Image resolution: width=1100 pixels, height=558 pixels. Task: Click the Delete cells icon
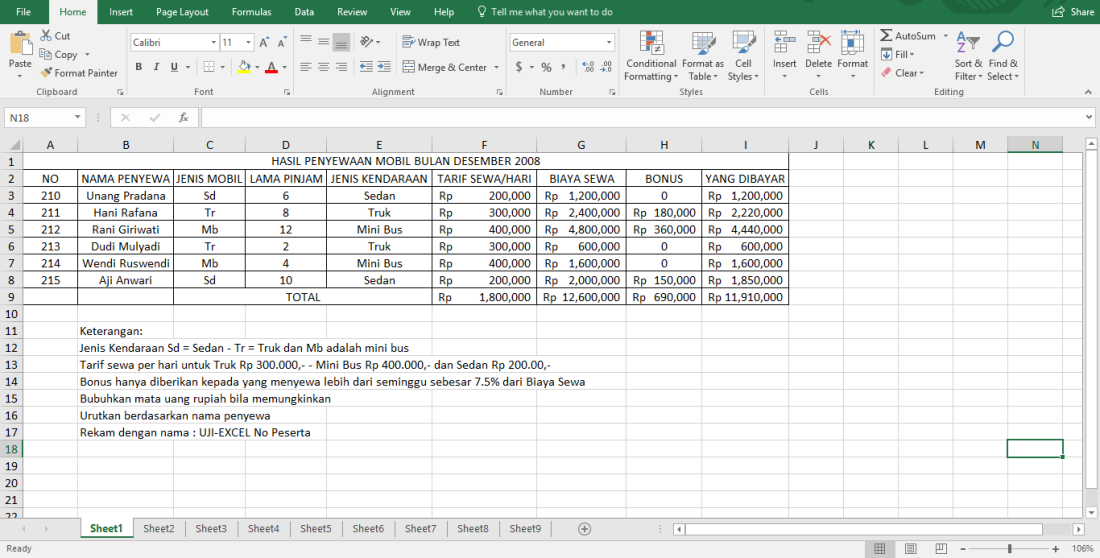pyautogui.click(x=818, y=43)
